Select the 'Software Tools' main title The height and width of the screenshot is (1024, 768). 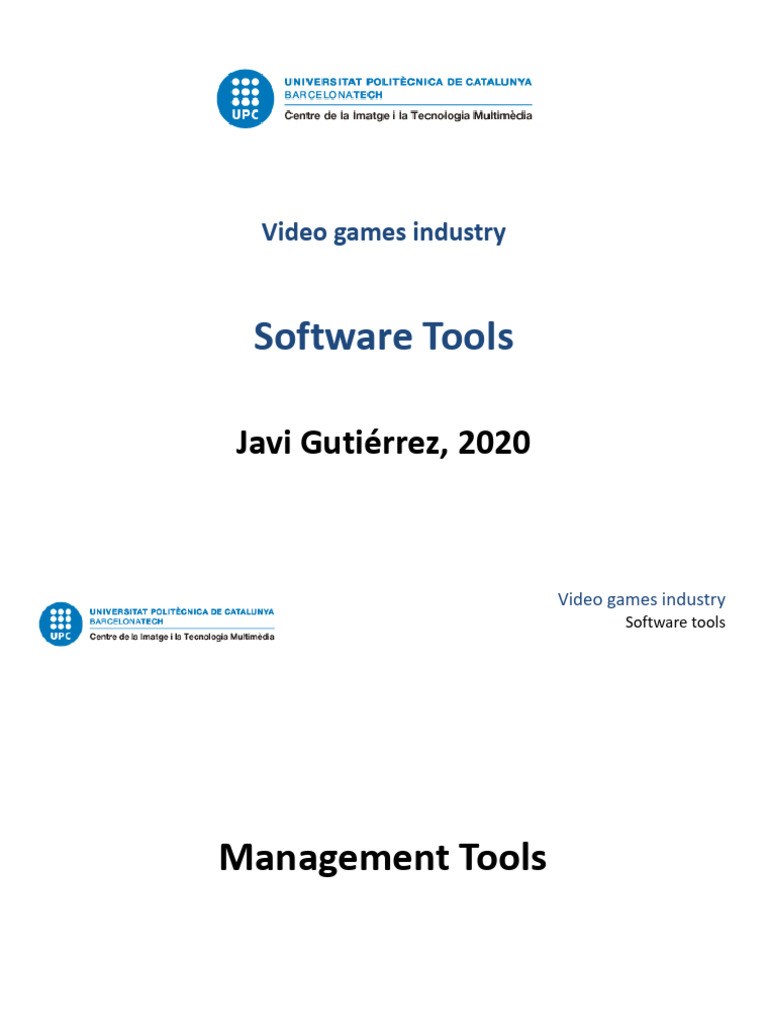[x=383, y=336]
